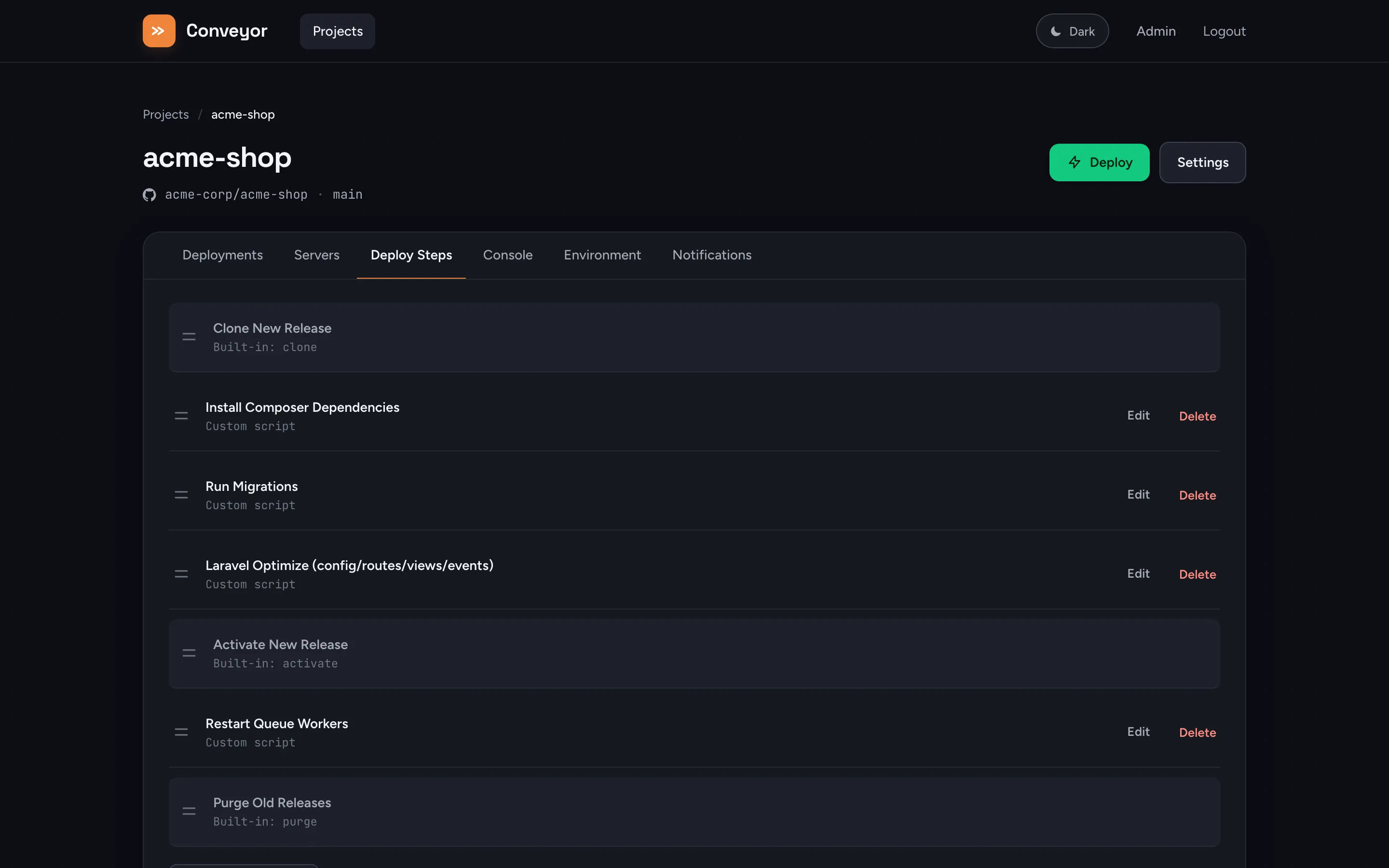This screenshot has width=1389, height=868.
Task: Click the drag handle for Run Migrations
Action: (x=181, y=495)
